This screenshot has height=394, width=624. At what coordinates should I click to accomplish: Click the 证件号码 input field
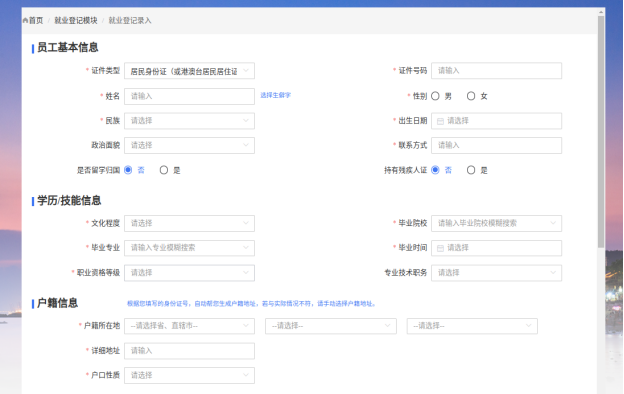(496, 71)
